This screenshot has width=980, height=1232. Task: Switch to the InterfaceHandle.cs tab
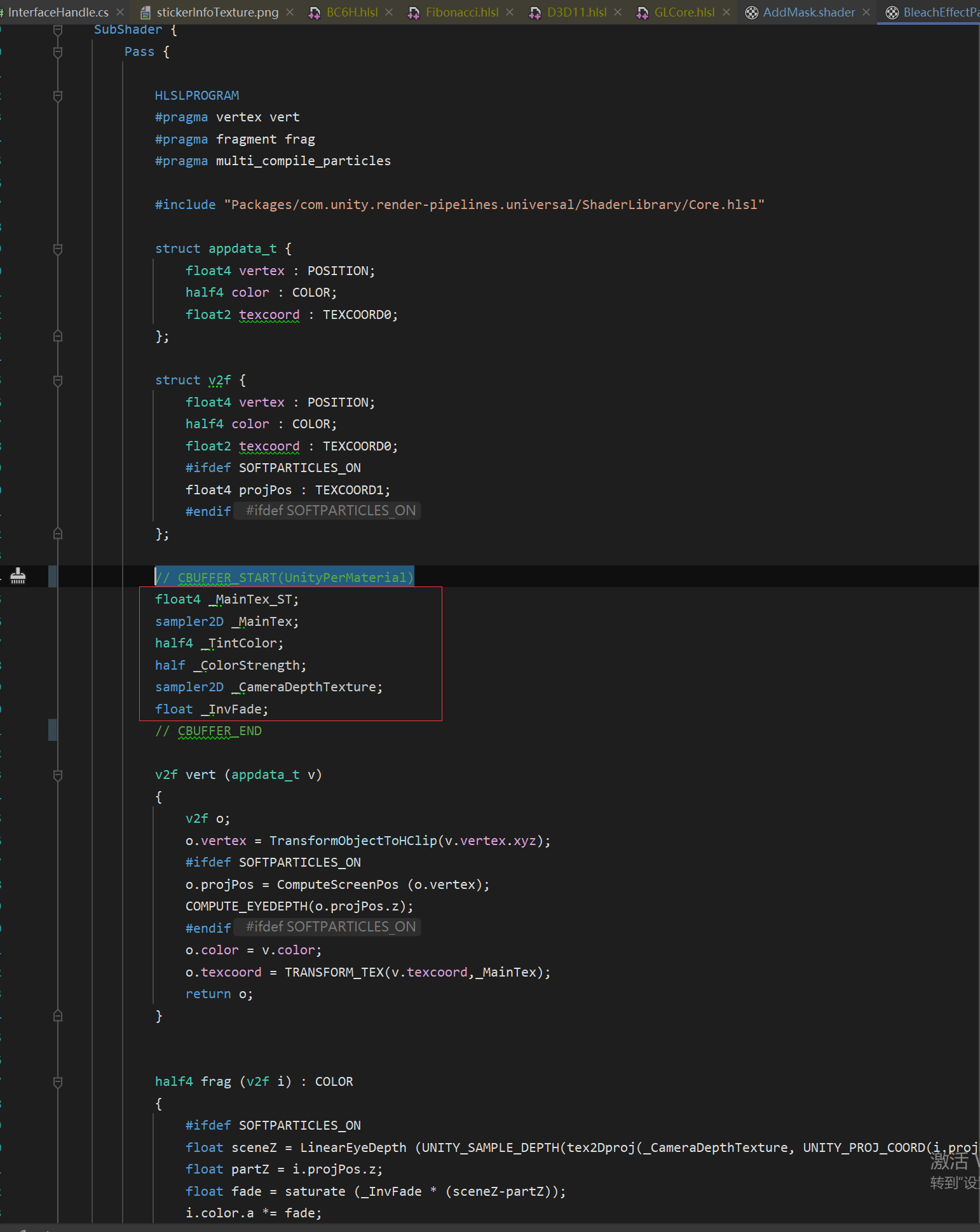tap(58, 12)
